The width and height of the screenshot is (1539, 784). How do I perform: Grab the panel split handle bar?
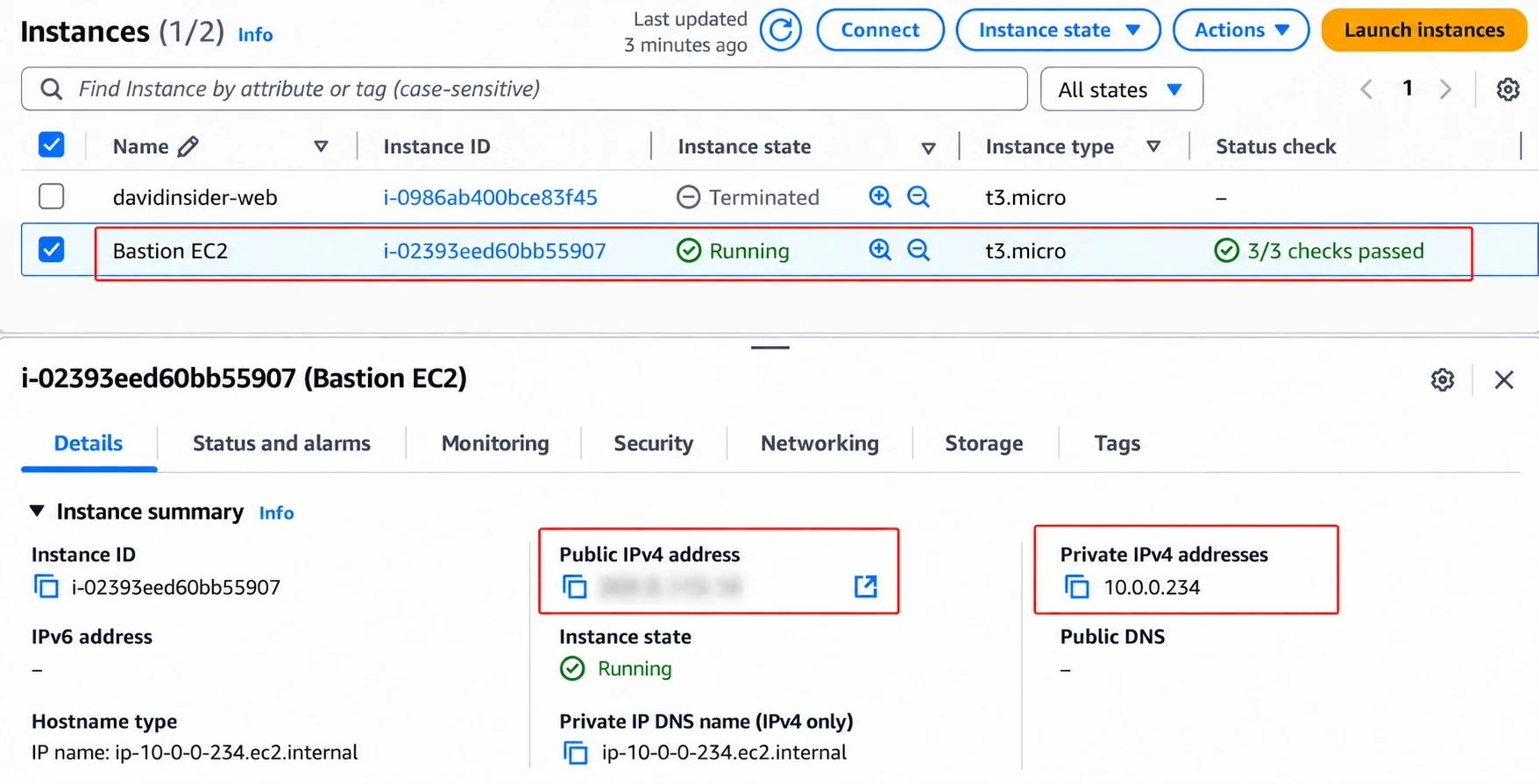[x=770, y=347]
